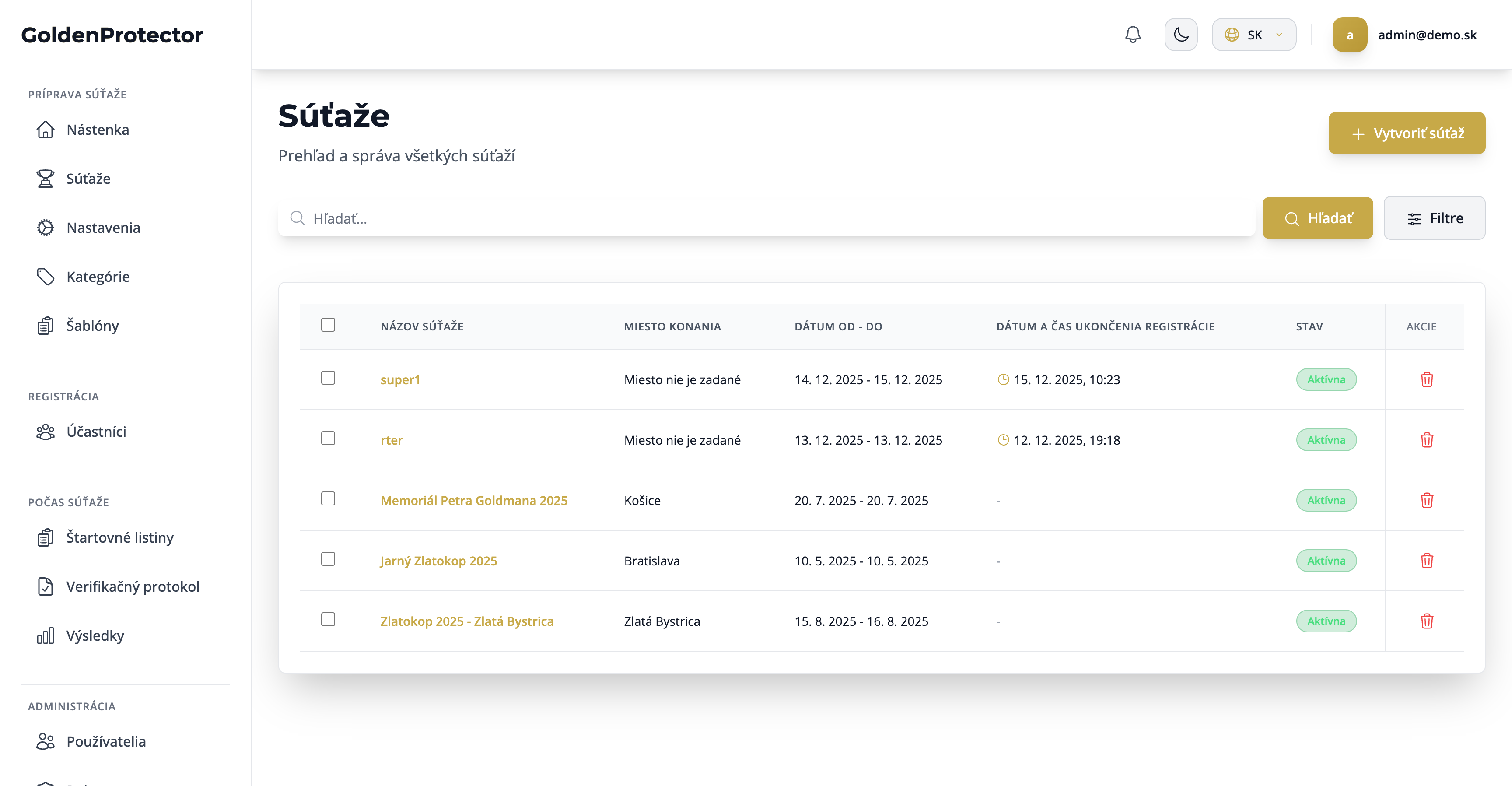Open admin@demo.sk account menu
Image resolution: width=1512 pixels, height=786 pixels.
coord(1427,35)
